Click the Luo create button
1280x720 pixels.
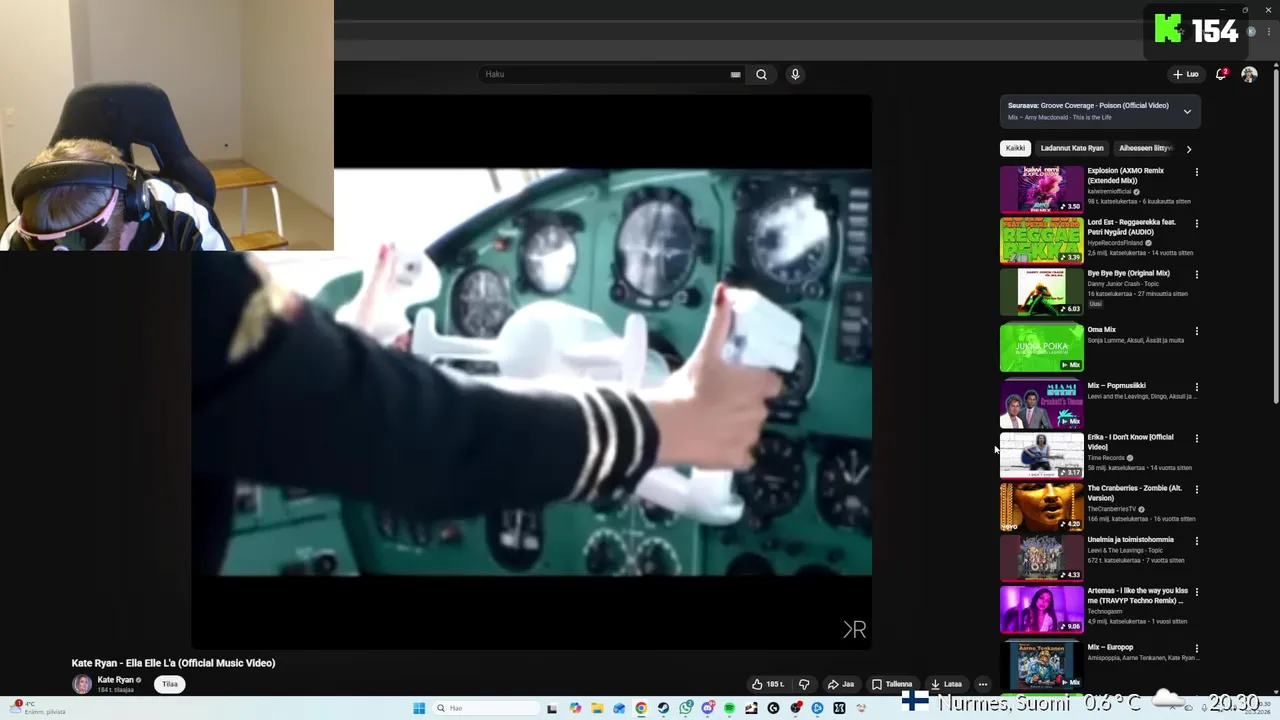click(1186, 74)
